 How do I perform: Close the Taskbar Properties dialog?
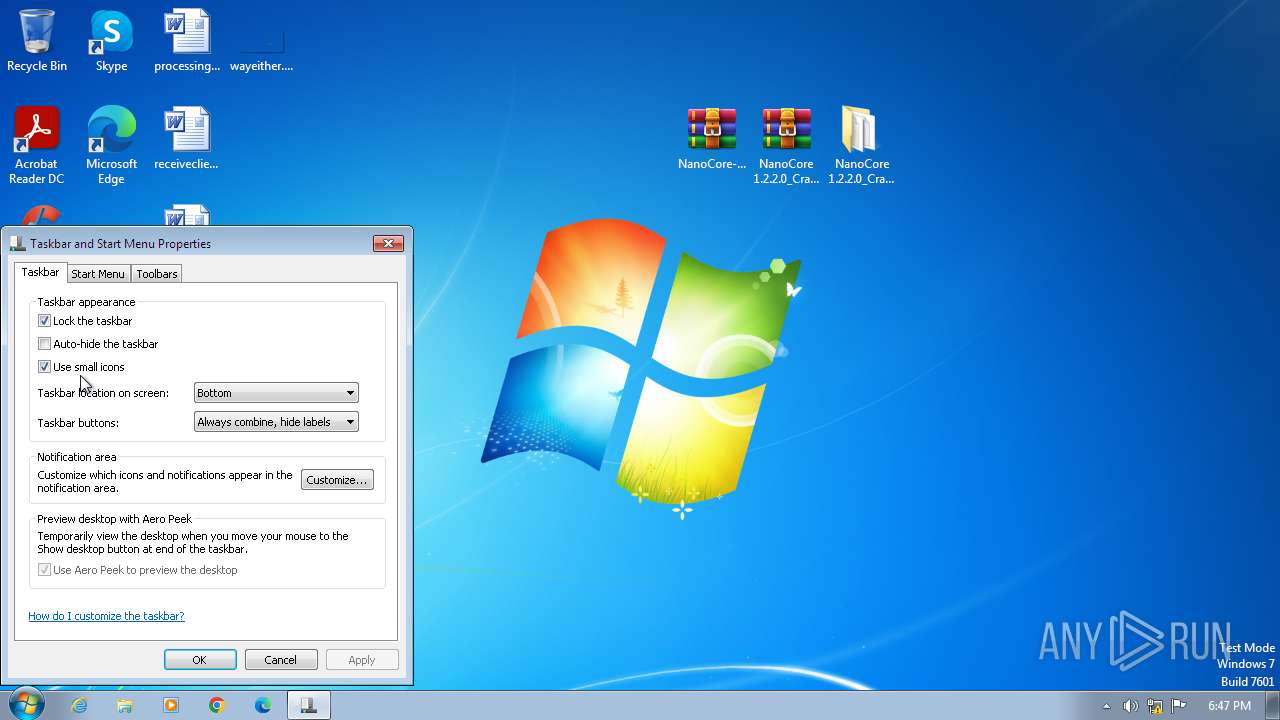388,243
